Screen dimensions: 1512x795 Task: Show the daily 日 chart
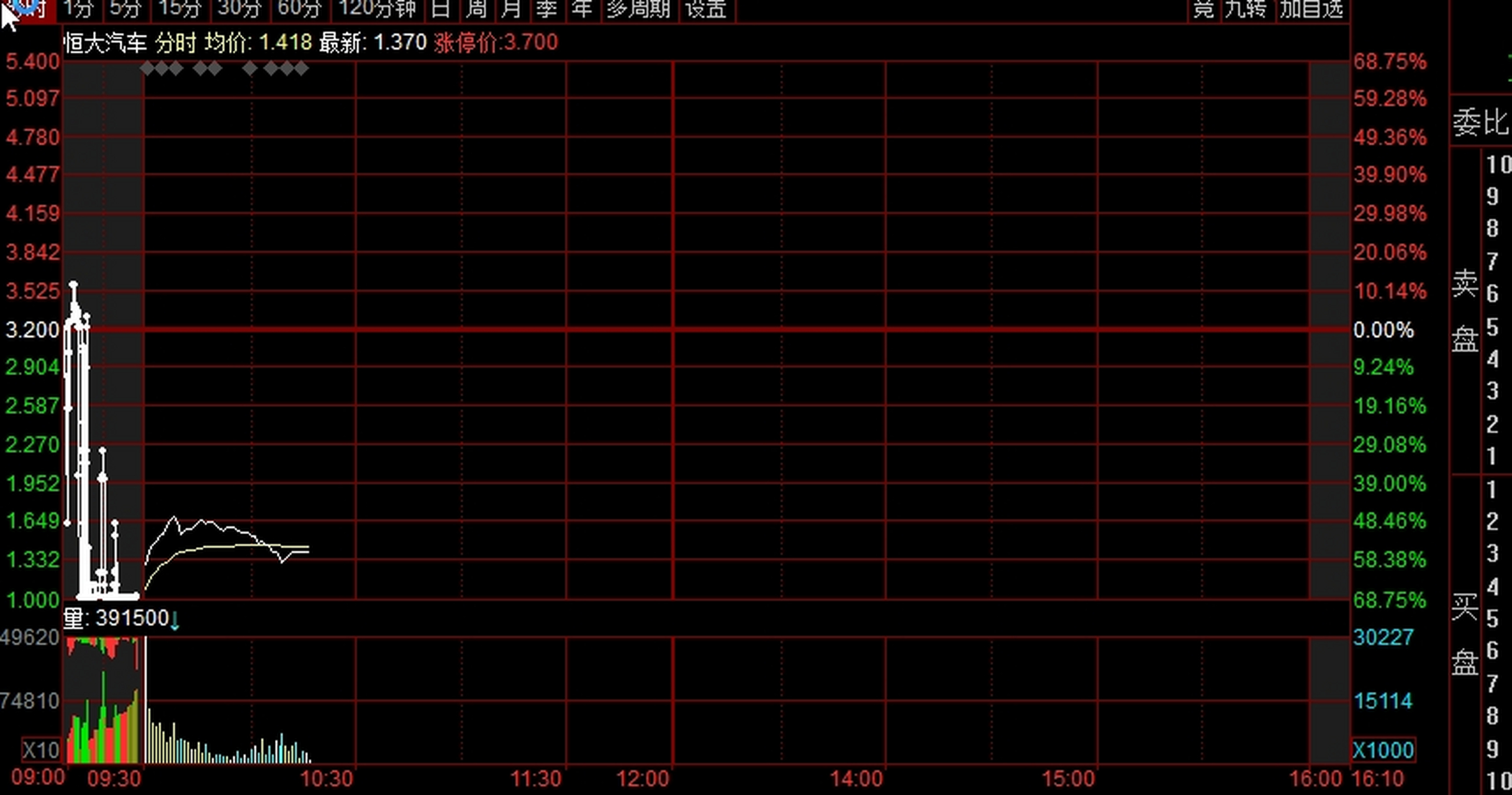[440, 9]
